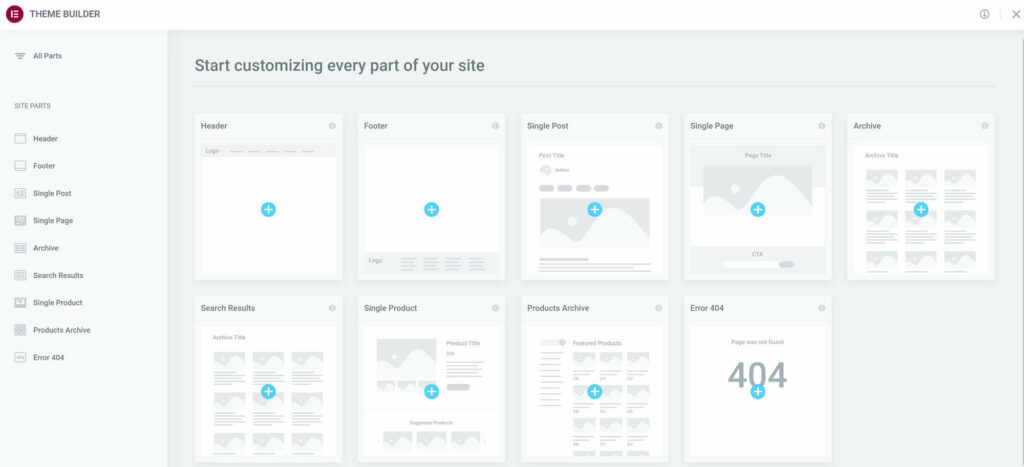Screen dimensions: 1024x467
Task: Open the info icon in top bar
Action: point(984,14)
